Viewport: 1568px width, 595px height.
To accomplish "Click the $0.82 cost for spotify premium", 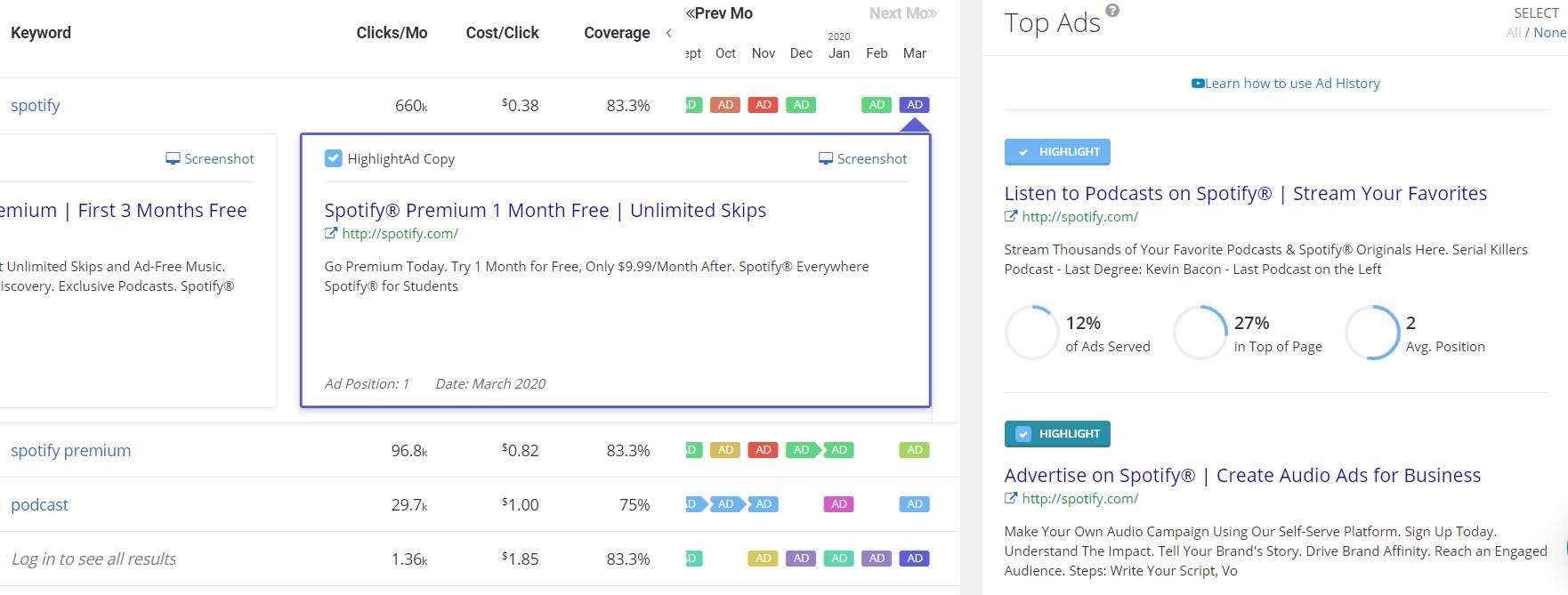I will 521,450.
